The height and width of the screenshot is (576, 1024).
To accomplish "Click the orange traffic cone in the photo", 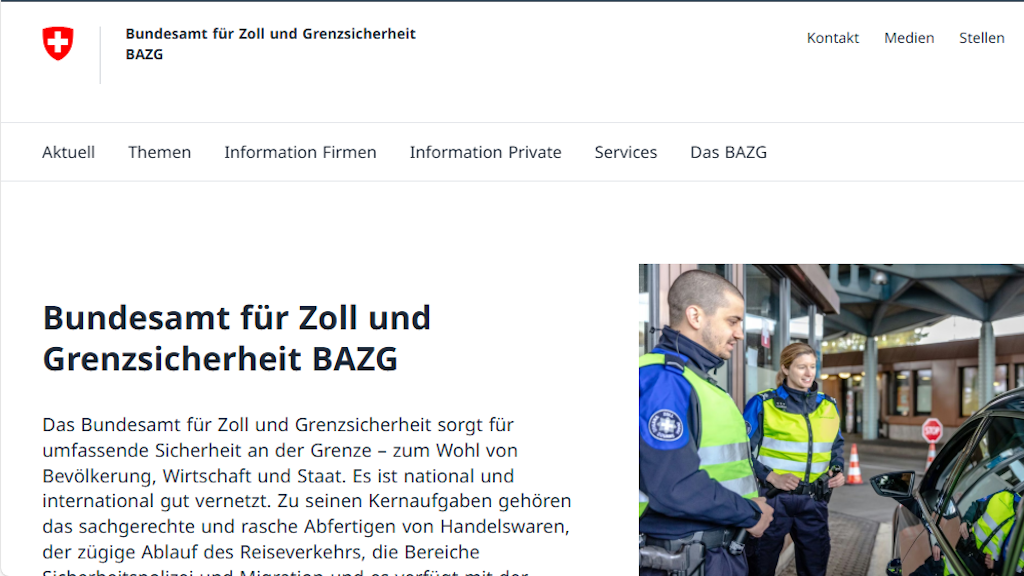I will pyautogui.click(x=854, y=465).
